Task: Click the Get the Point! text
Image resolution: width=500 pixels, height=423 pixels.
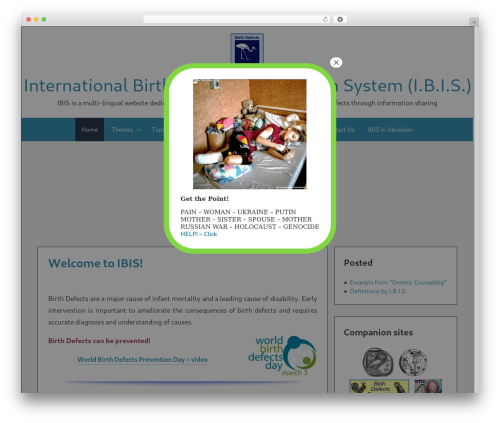Action: (x=204, y=199)
